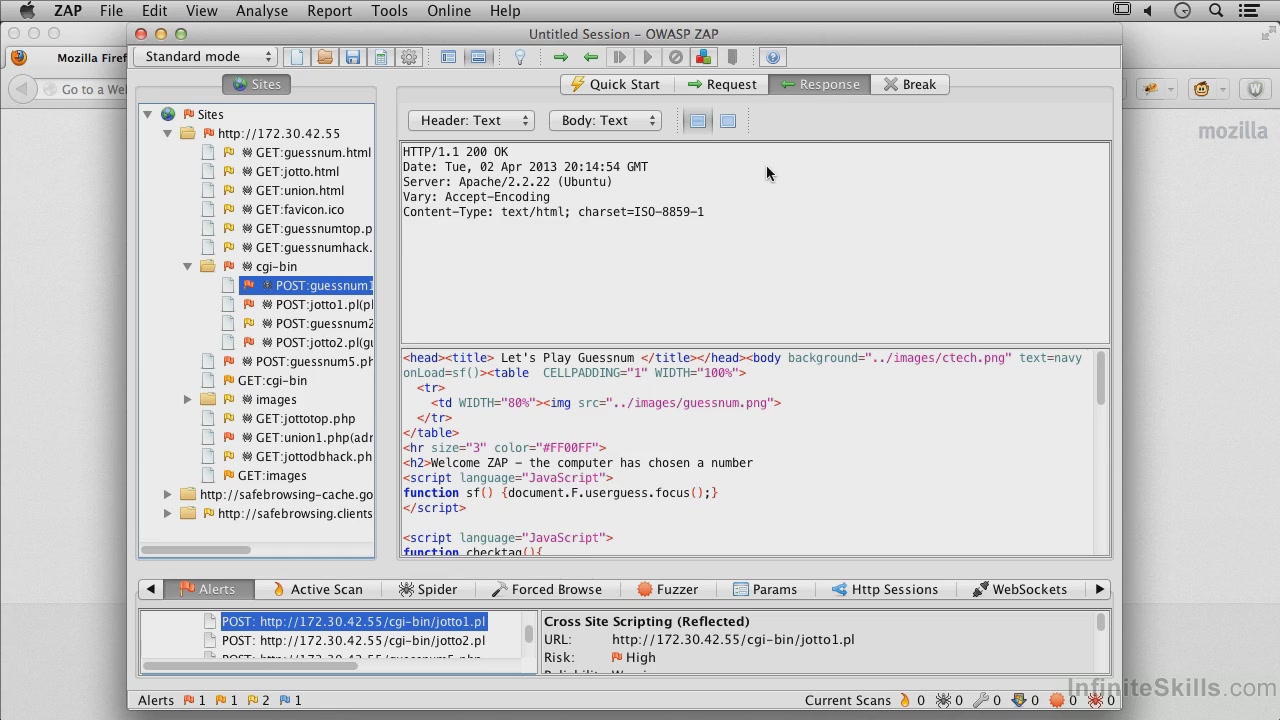Open the Apple menu

[x=27, y=11]
